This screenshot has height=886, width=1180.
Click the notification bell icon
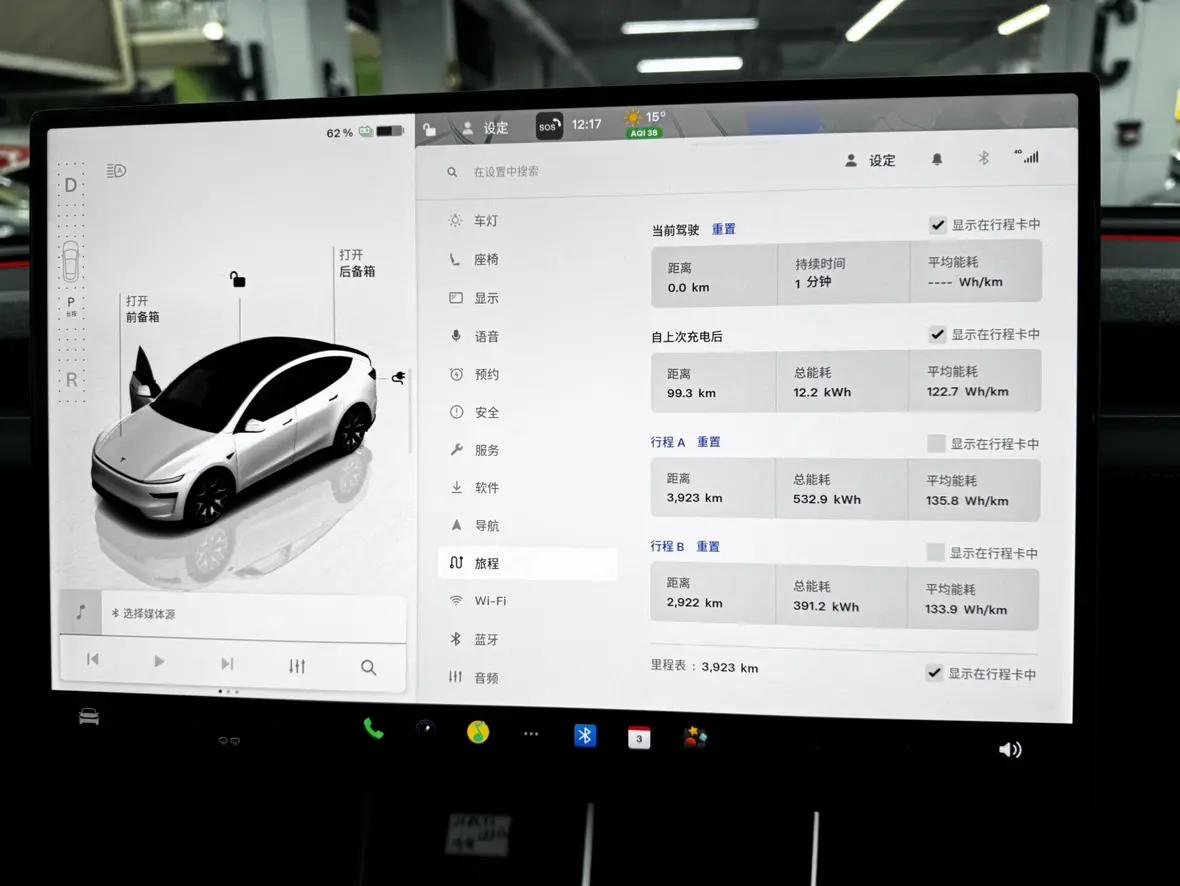pyautogui.click(x=937, y=160)
